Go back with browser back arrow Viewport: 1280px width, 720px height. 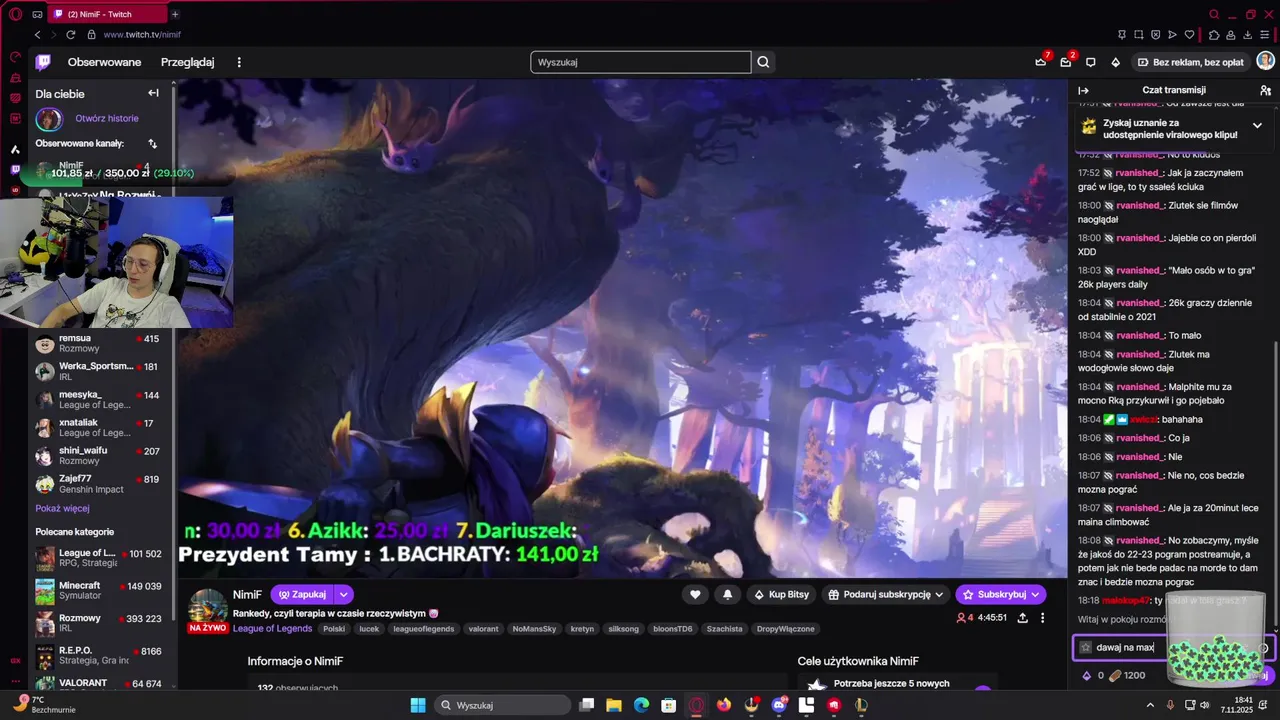(x=37, y=35)
